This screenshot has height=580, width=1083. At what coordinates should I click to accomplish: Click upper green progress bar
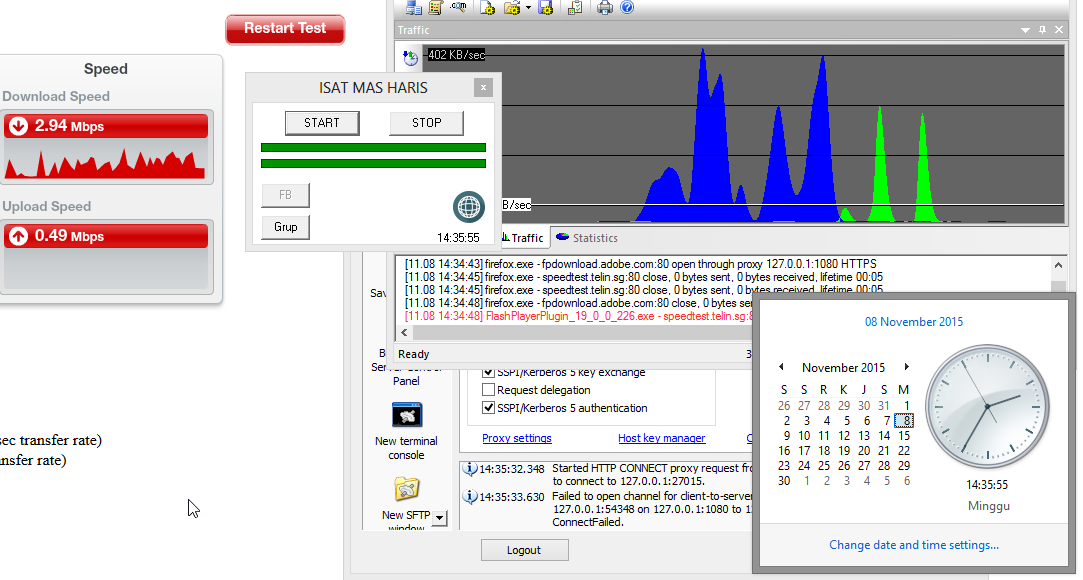[373, 147]
